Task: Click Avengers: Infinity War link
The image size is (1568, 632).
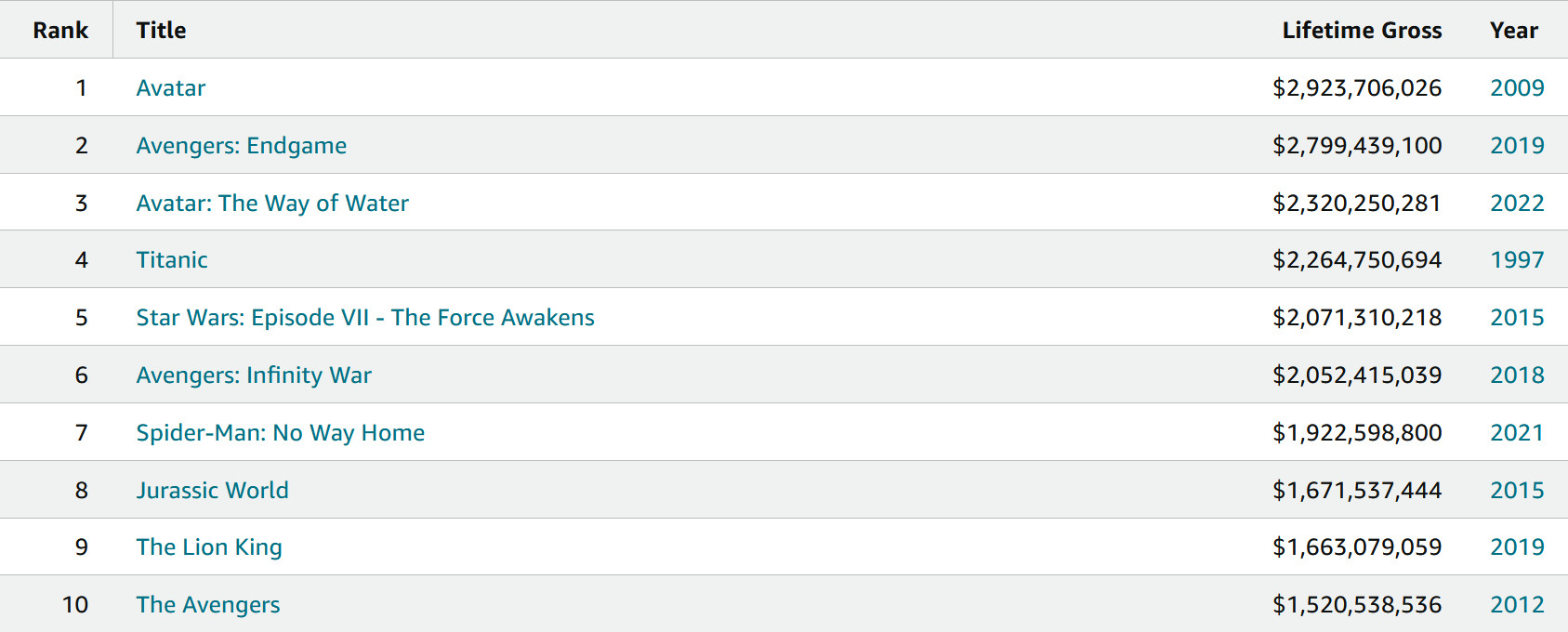Action: (x=254, y=375)
